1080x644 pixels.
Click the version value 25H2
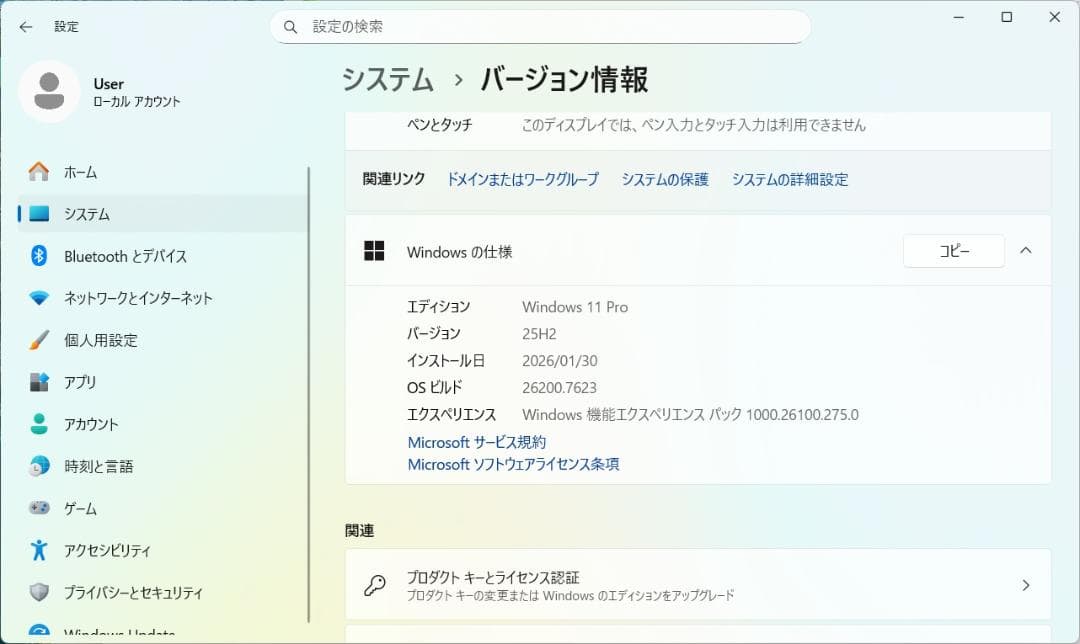coord(539,333)
